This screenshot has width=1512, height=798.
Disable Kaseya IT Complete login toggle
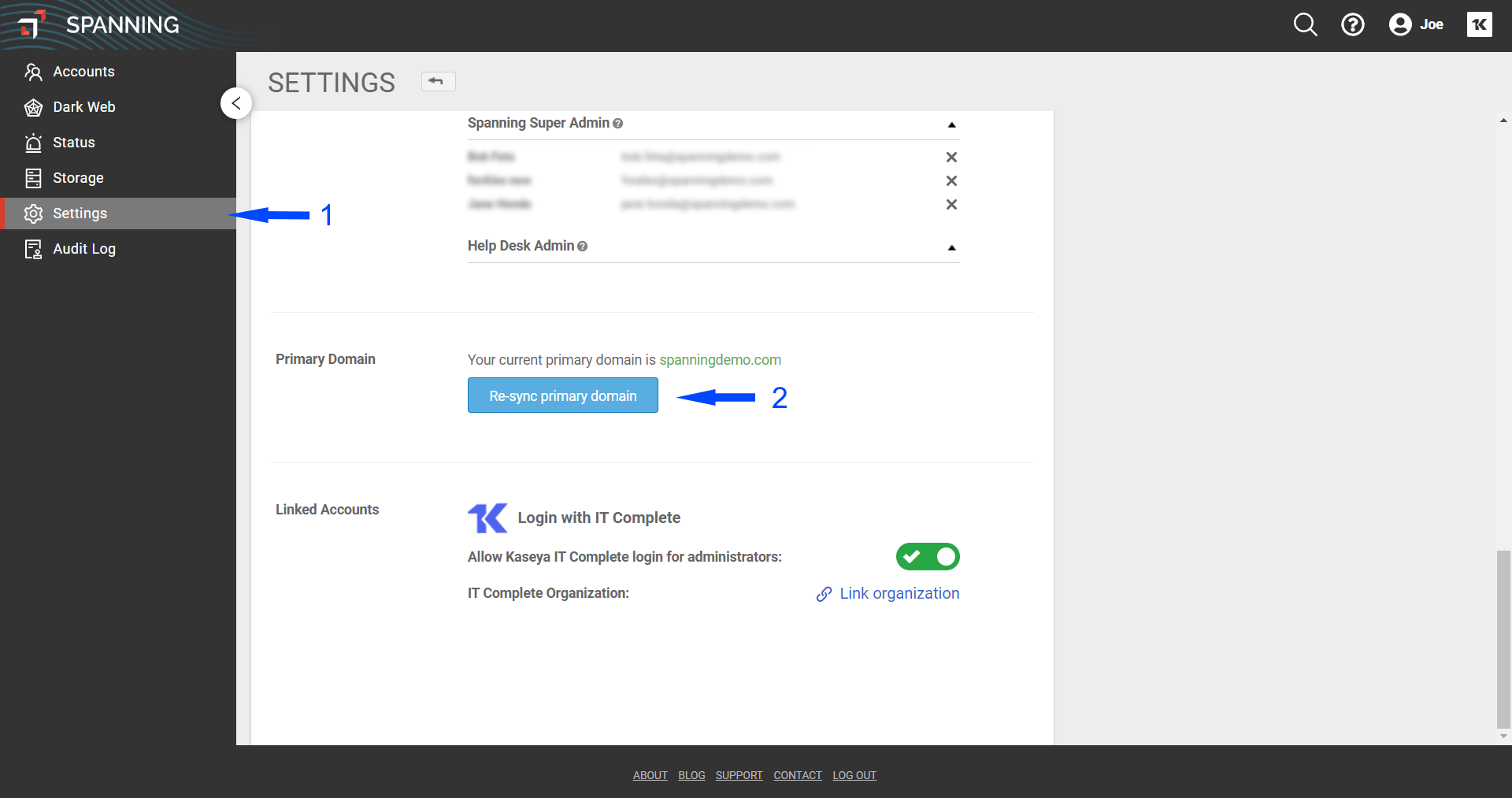pyautogui.click(x=928, y=557)
